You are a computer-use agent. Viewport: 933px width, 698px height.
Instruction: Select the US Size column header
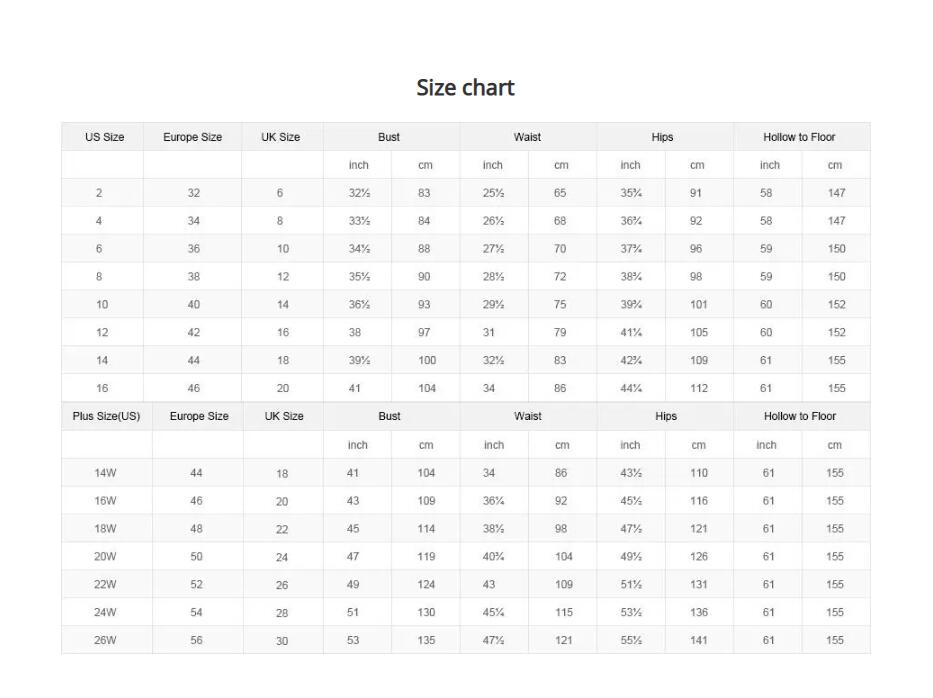tap(105, 137)
